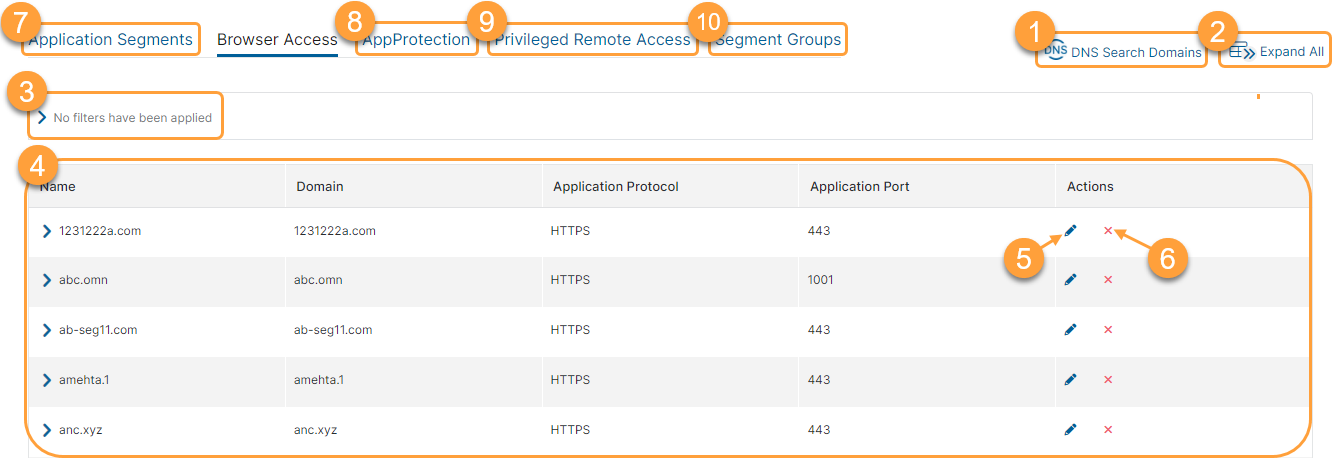Click port value 1001
Viewport: 1332px width, 458px height.
click(x=821, y=280)
